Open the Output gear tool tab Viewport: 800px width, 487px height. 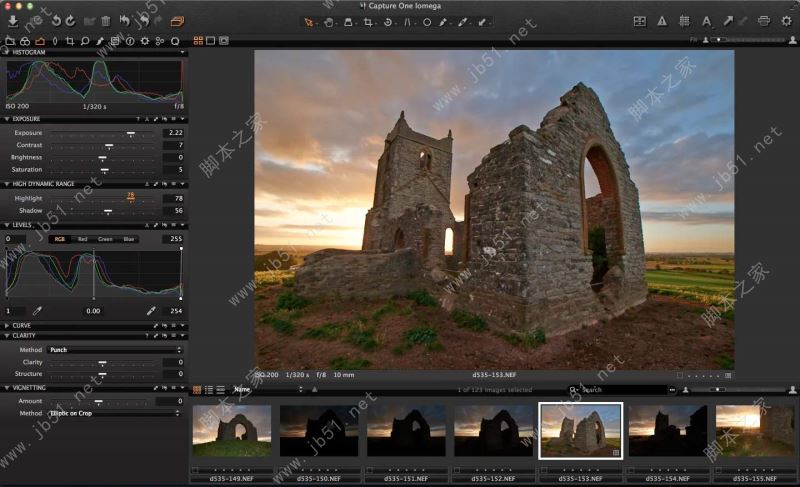(x=145, y=41)
